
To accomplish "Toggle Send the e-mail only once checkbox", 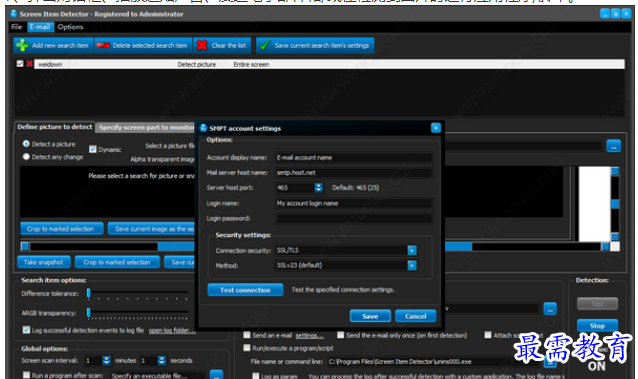I will coord(341,335).
